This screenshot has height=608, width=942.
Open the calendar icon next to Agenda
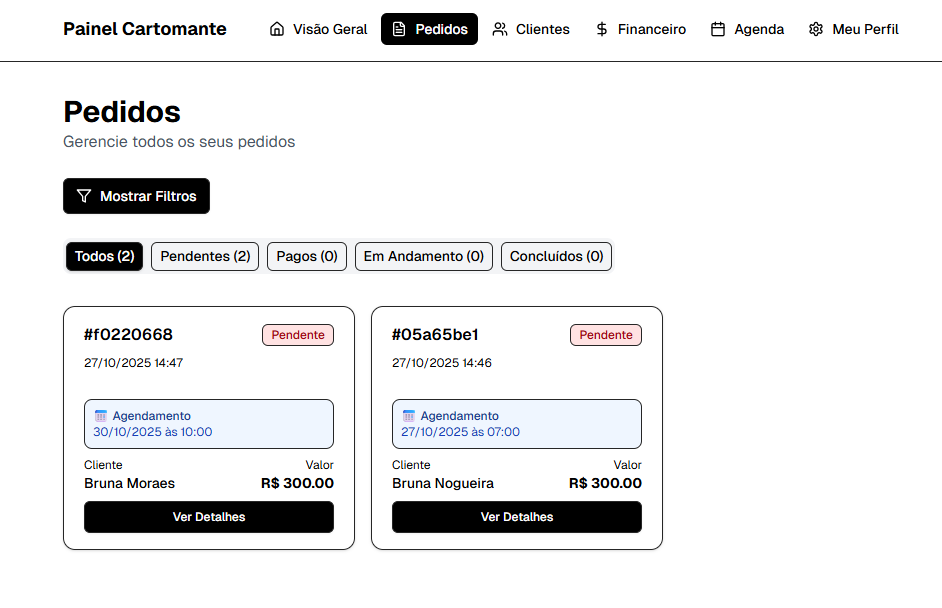click(x=716, y=29)
